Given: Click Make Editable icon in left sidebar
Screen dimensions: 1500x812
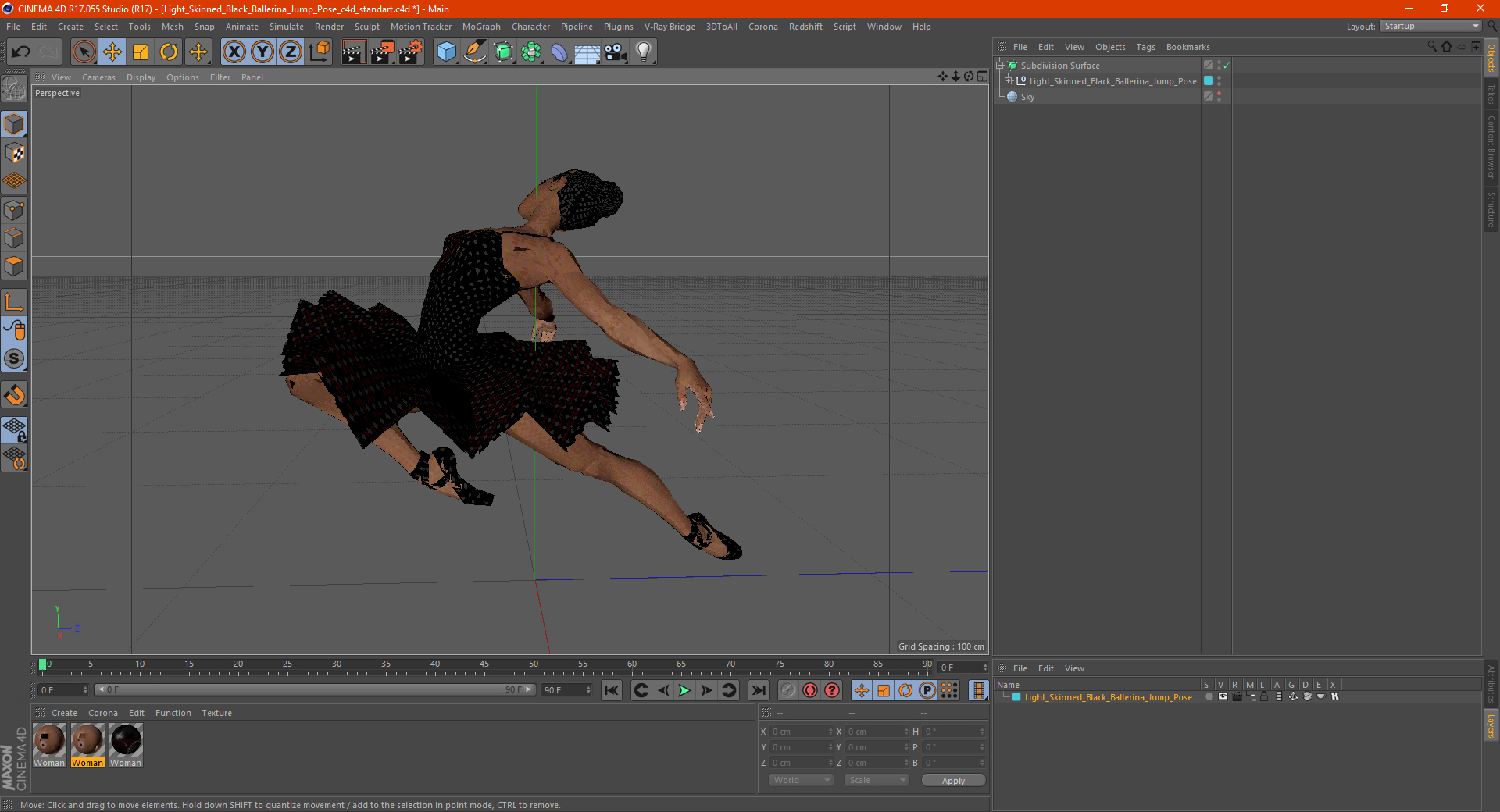Looking at the screenshot, I should click(x=14, y=90).
